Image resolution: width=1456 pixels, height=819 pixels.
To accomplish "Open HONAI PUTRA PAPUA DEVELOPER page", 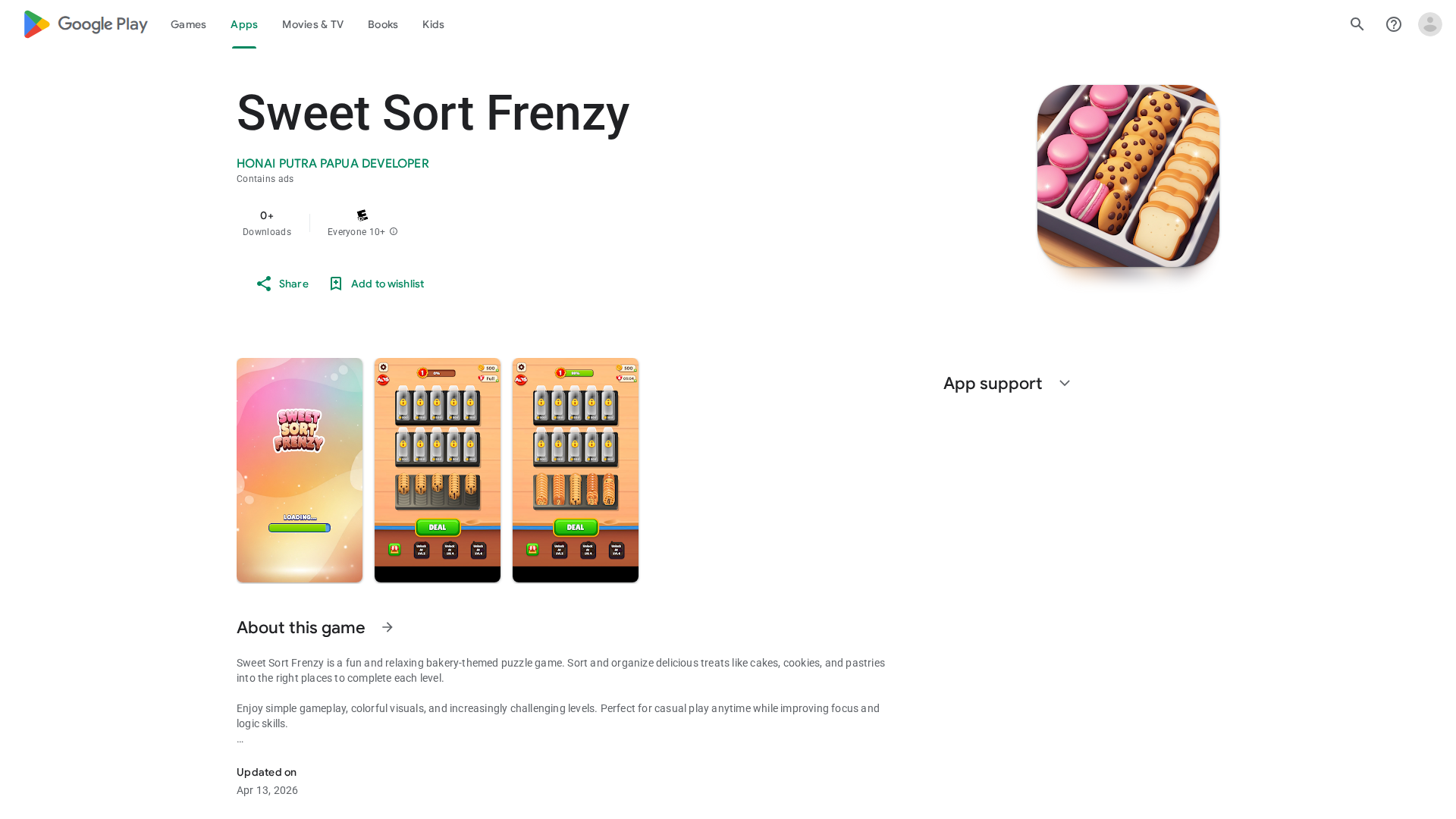I will 332,164.
